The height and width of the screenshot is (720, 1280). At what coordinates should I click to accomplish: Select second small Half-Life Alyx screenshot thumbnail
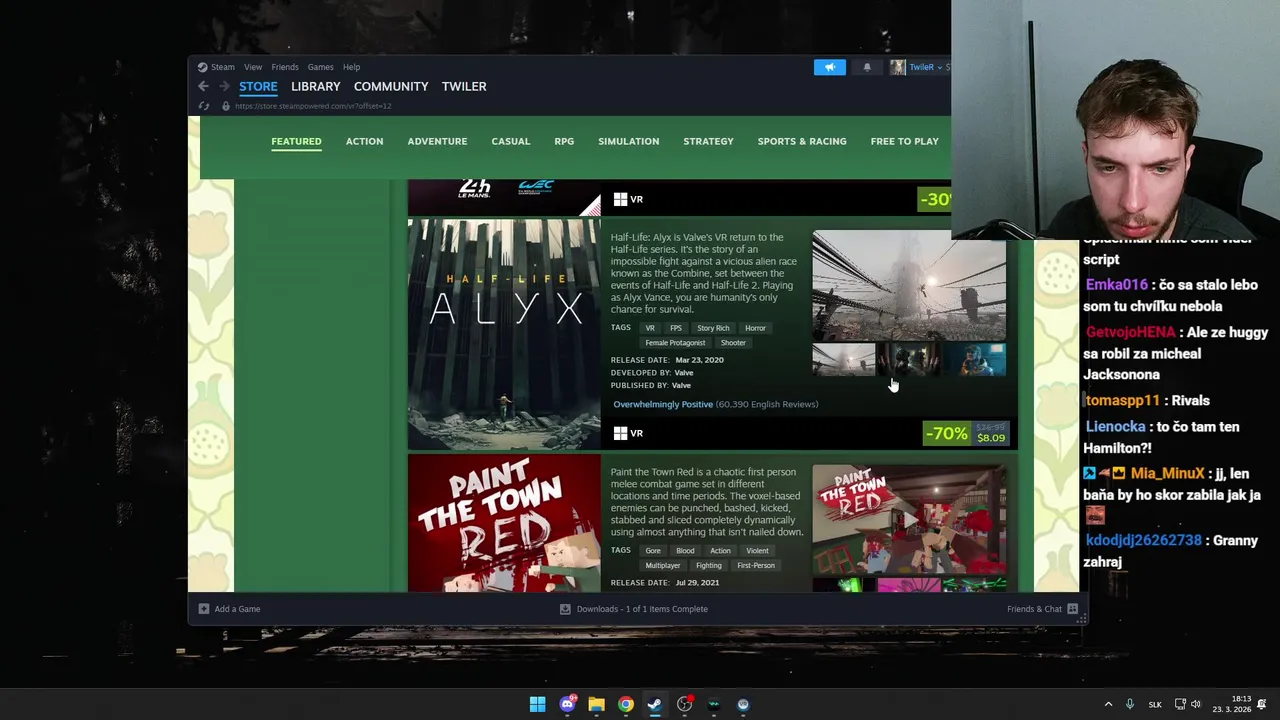coord(909,360)
